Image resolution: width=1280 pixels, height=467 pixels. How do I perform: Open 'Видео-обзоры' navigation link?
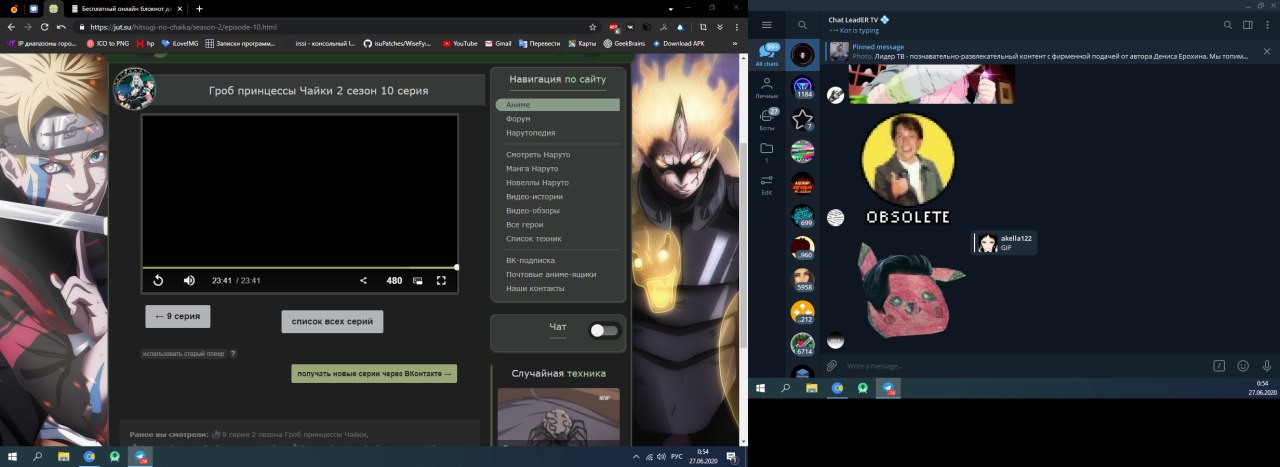pyautogui.click(x=533, y=211)
